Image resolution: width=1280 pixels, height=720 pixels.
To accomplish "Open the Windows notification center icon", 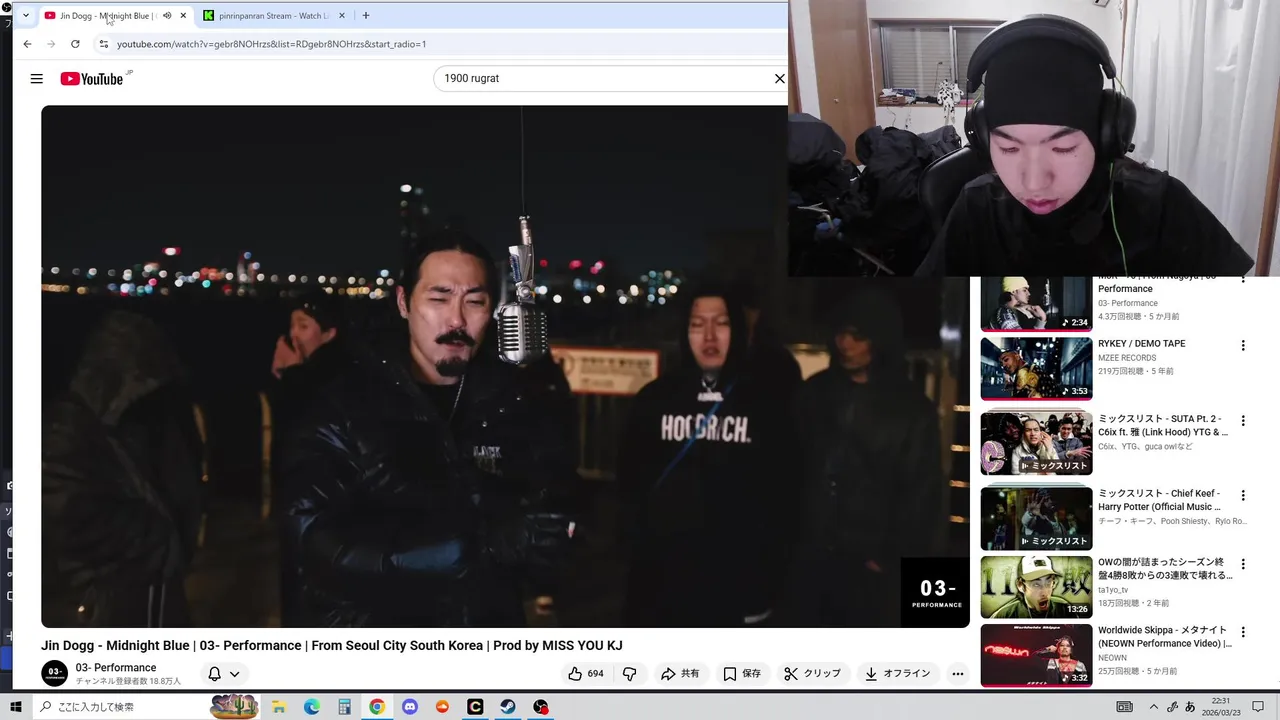I will pyautogui.click(x=1259, y=707).
